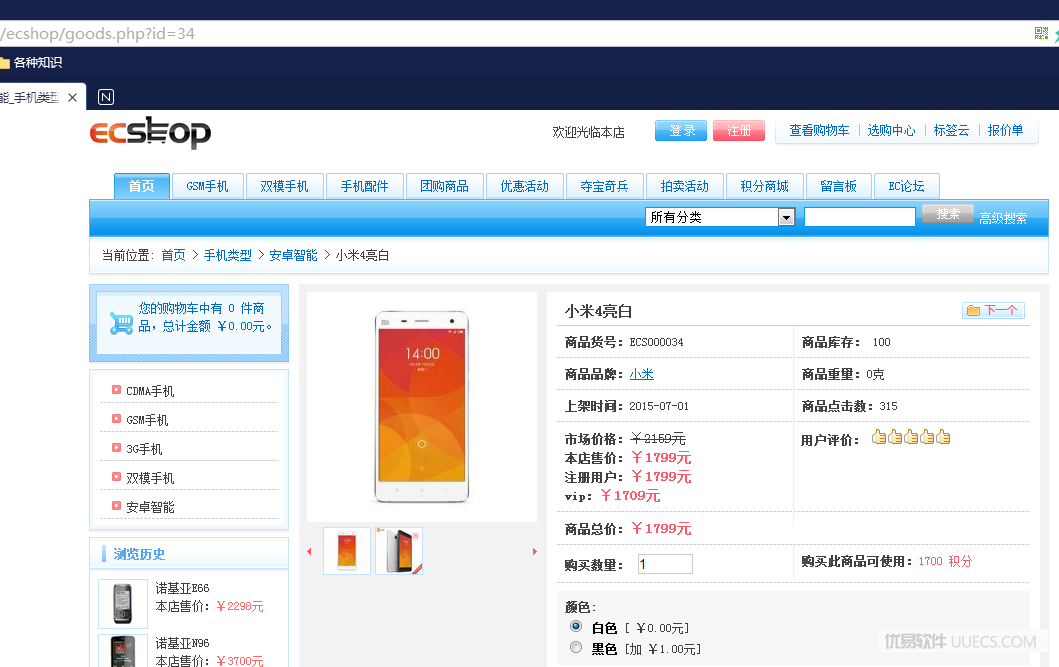The image size is (1059, 667).
Task: Open the GSM手机 navigation tab
Action: point(207,186)
